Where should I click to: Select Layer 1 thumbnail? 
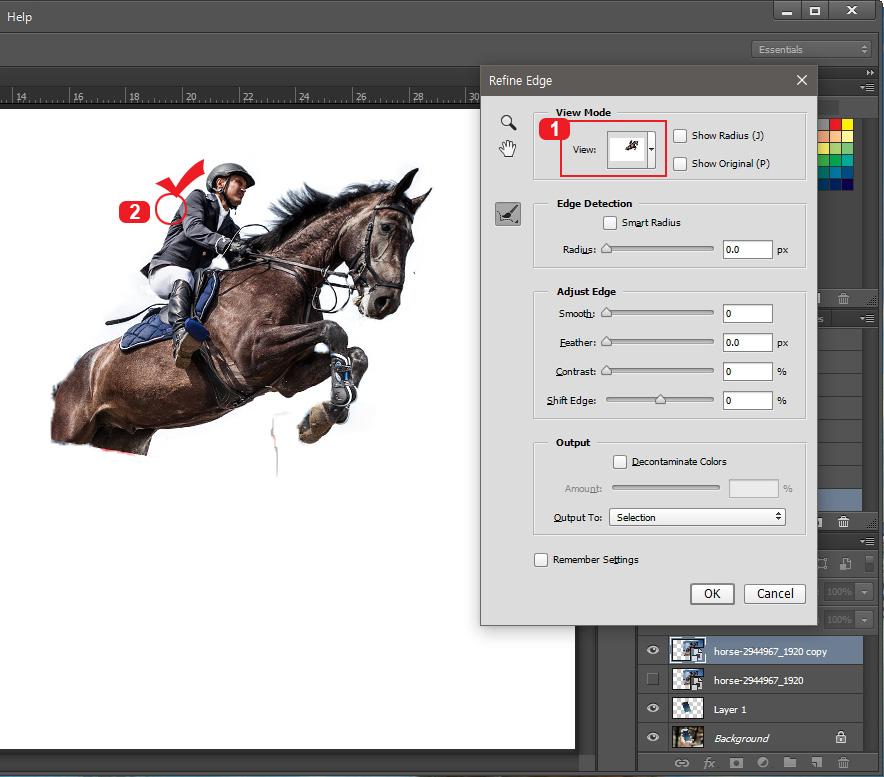[688, 708]
